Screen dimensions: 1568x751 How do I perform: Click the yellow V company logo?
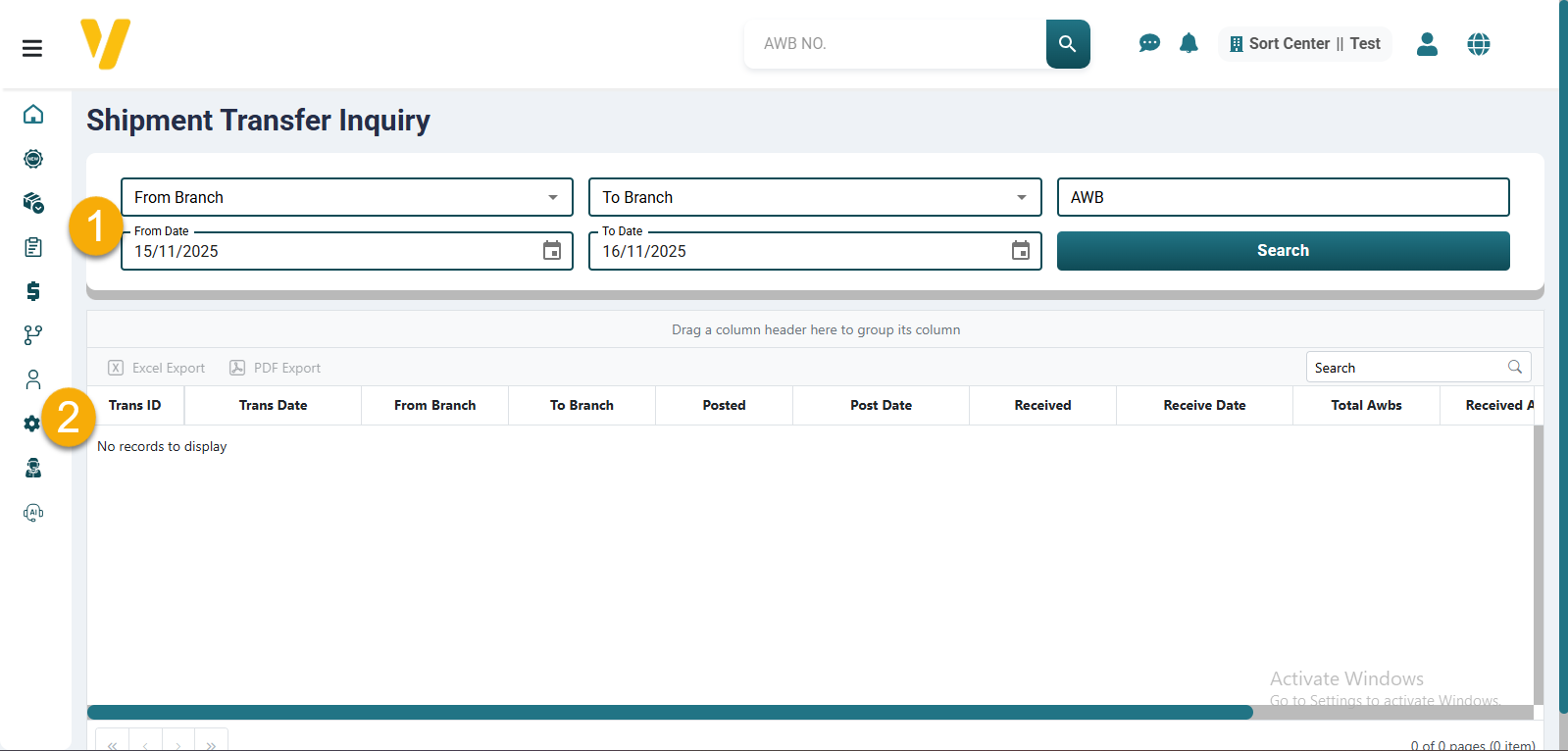point(106,44)
